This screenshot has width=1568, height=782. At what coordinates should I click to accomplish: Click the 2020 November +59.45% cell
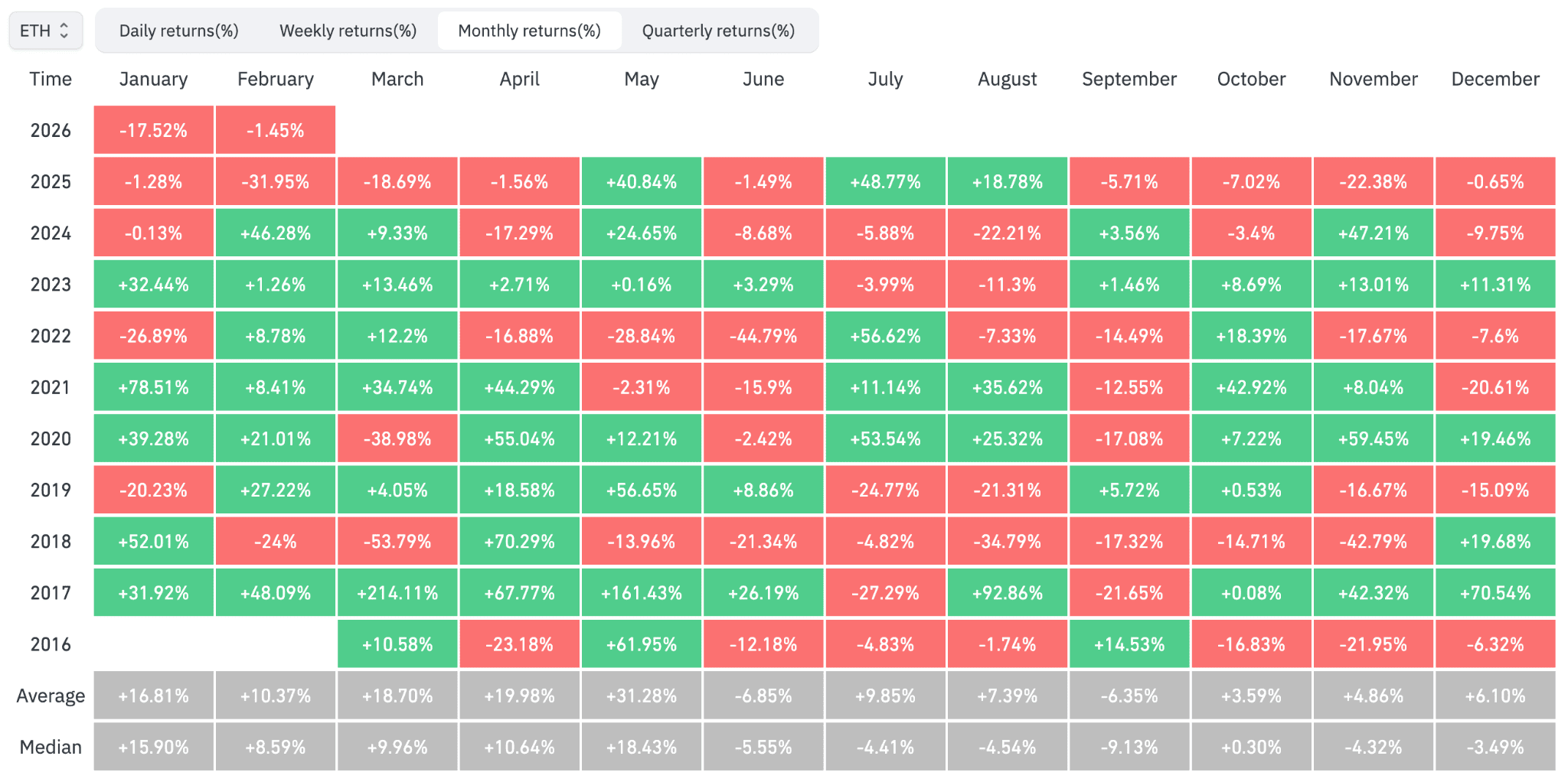coord(1373,438)
